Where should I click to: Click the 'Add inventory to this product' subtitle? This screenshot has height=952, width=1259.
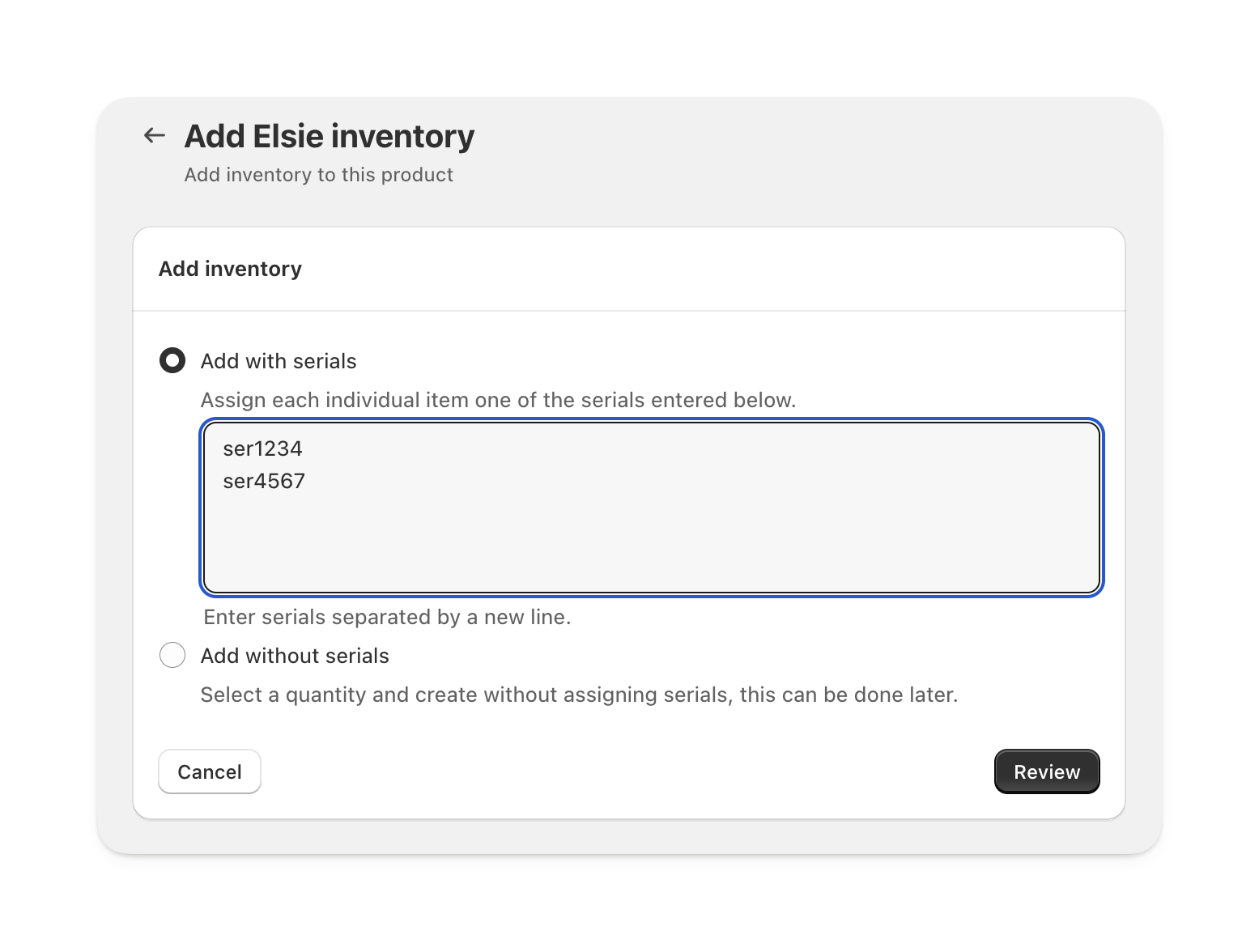(318, 175)
